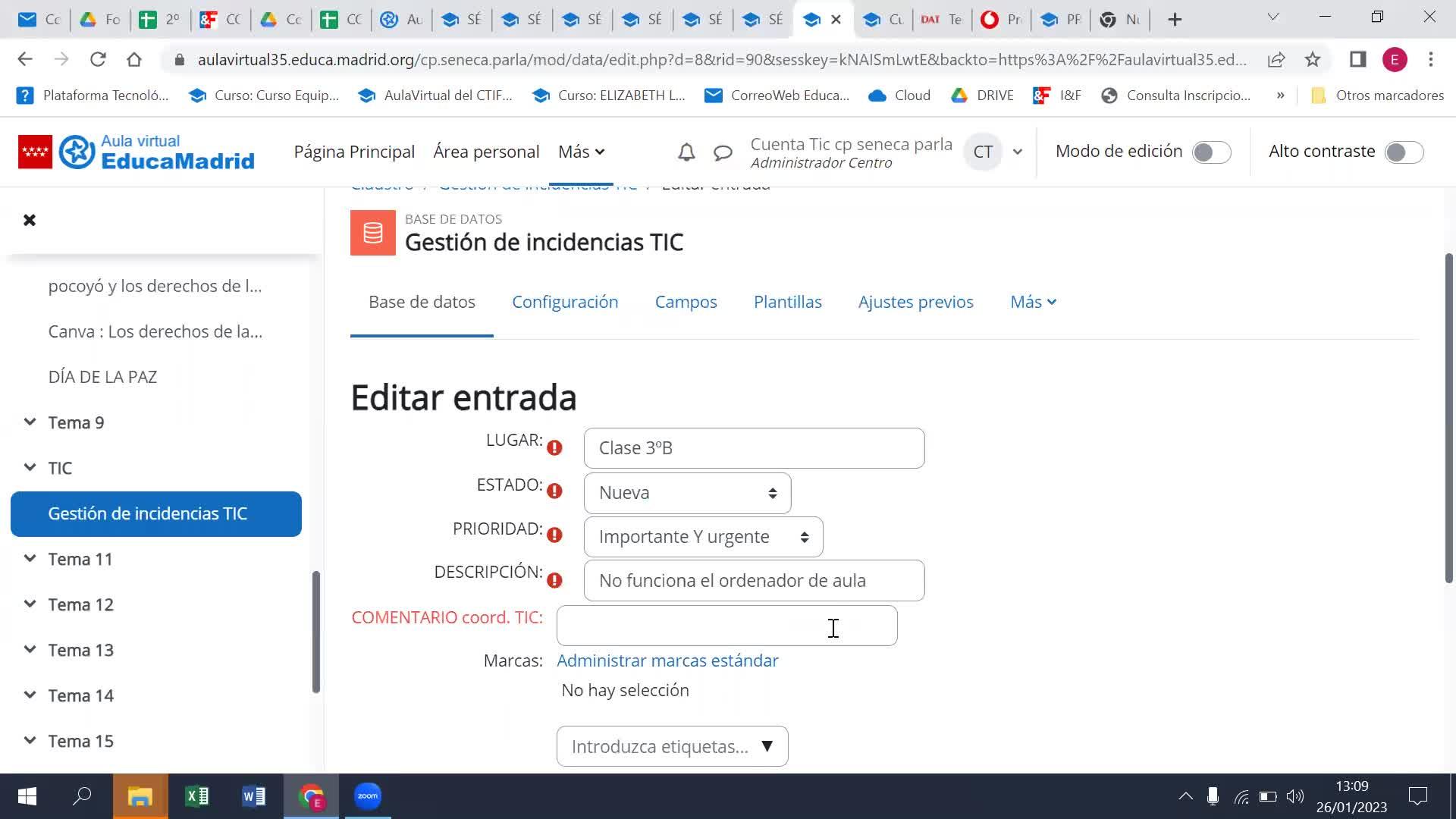Open the Plantillas tab
The width and height of the screenshot is (1456, 819).
tap(787, 302)
